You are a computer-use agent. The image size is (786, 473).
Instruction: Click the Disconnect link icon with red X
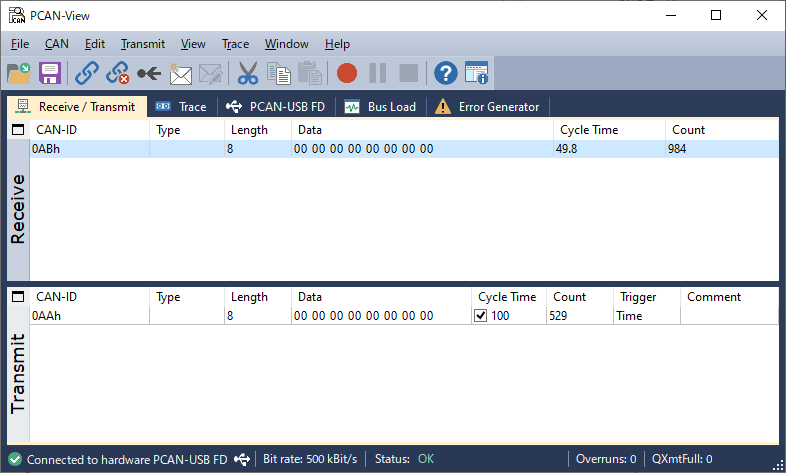[117, 73]
